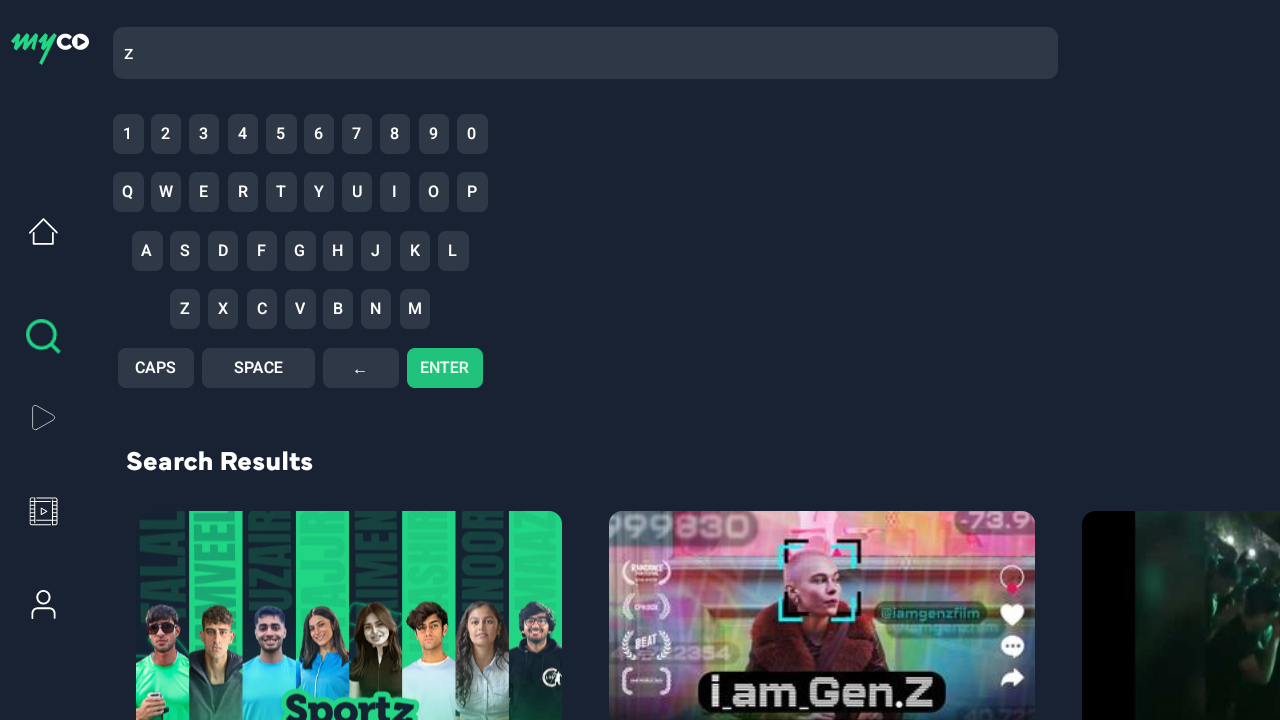
Task: Tap the Z key on keyboard
Action: [185, 309]
